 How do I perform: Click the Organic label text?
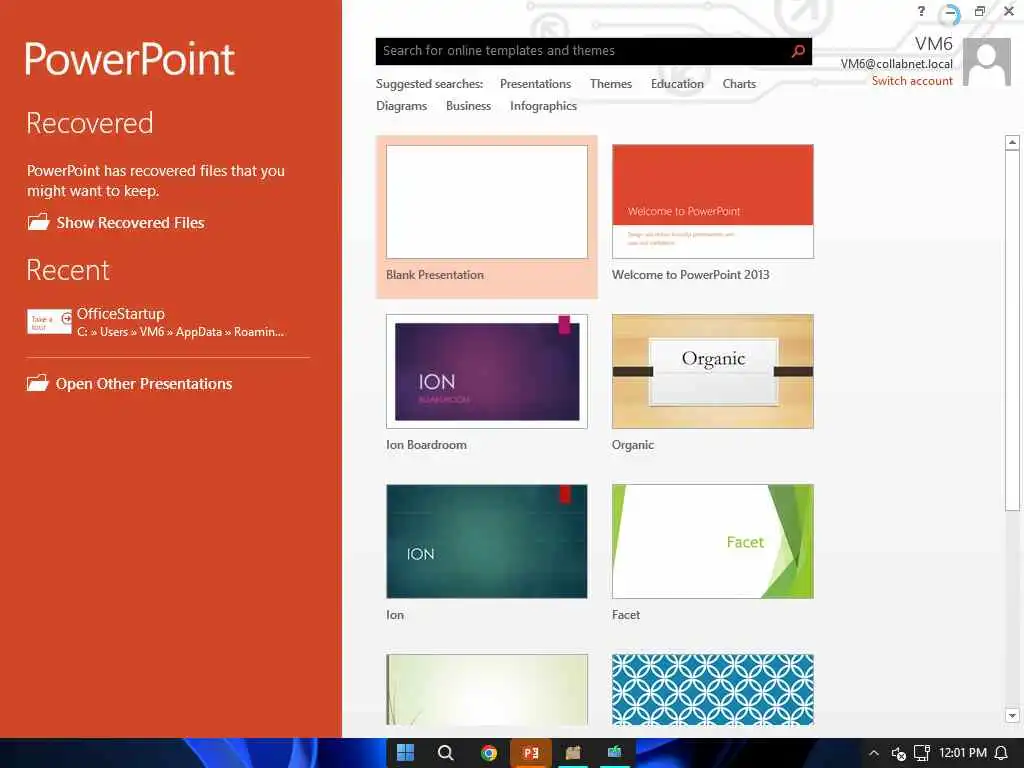(x=632, y=445)
